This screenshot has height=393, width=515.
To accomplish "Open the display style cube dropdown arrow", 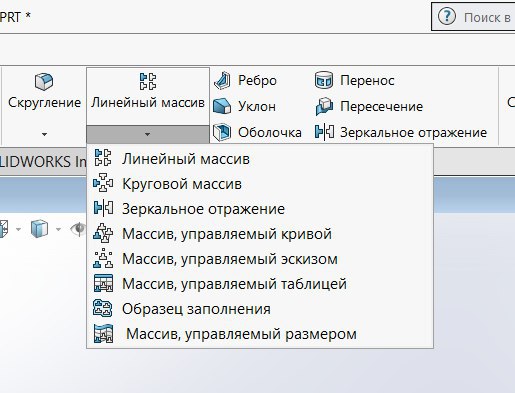I will click(58, 229).
